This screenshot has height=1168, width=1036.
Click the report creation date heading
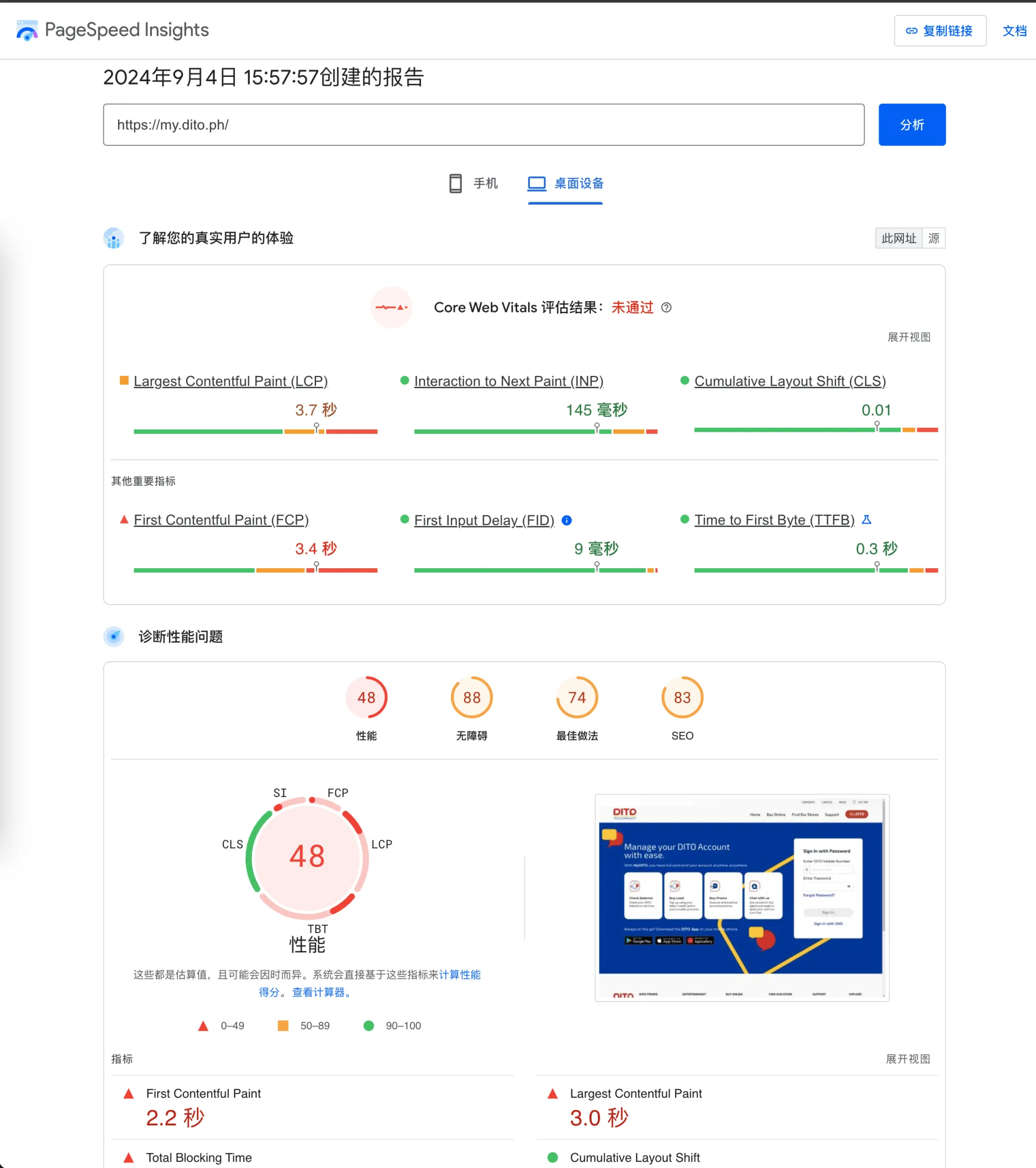[x=264, y=77]
